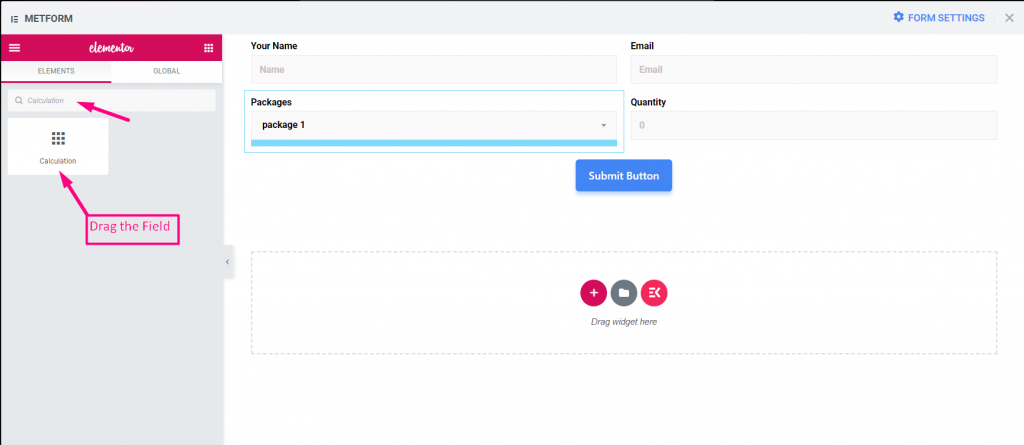The width and height of the screenshot is (1024, 445).
Task: Click the Your Name input field
Action: coord(433,69)
